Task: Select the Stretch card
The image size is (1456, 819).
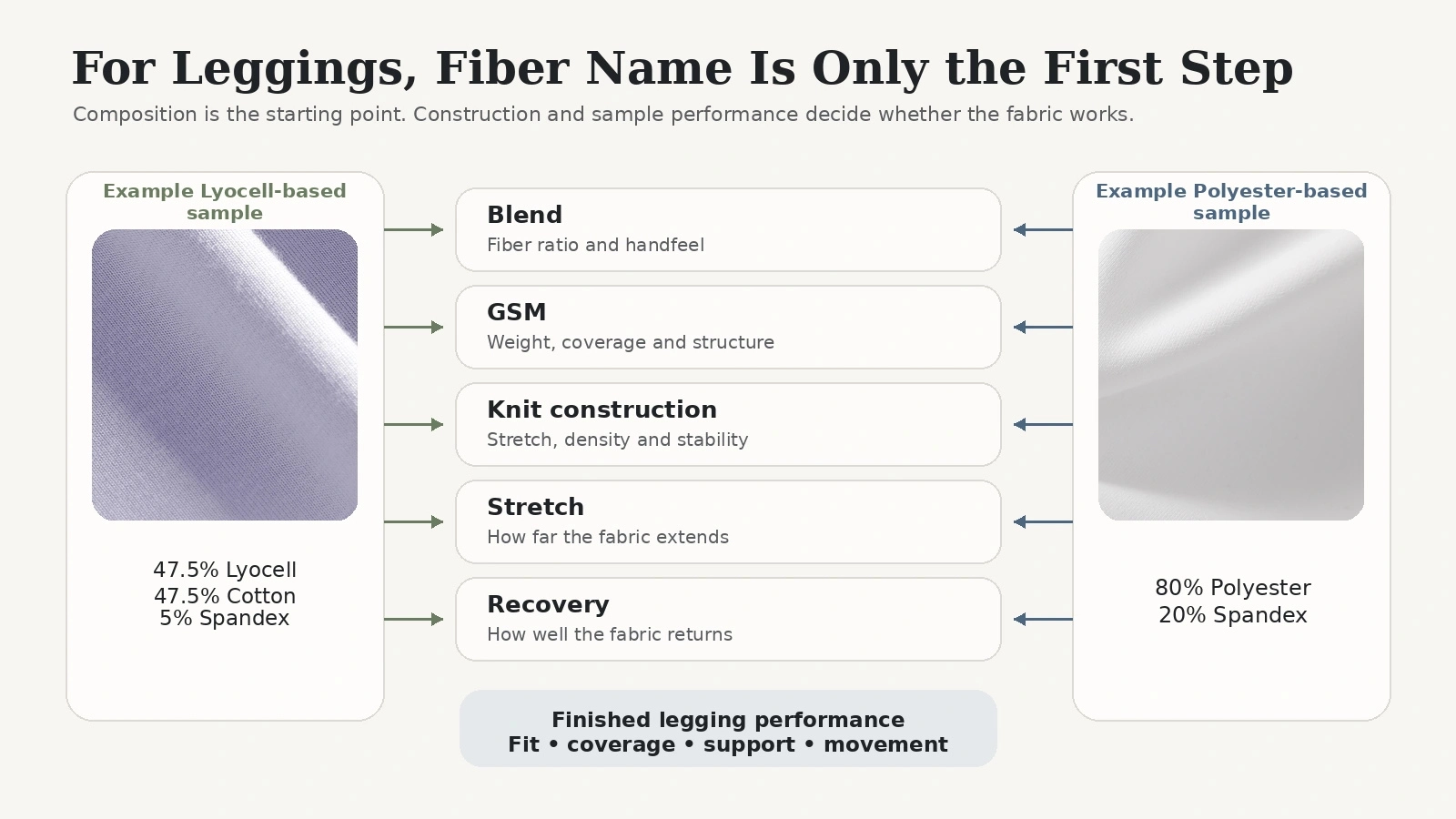Action: (728, 521)
